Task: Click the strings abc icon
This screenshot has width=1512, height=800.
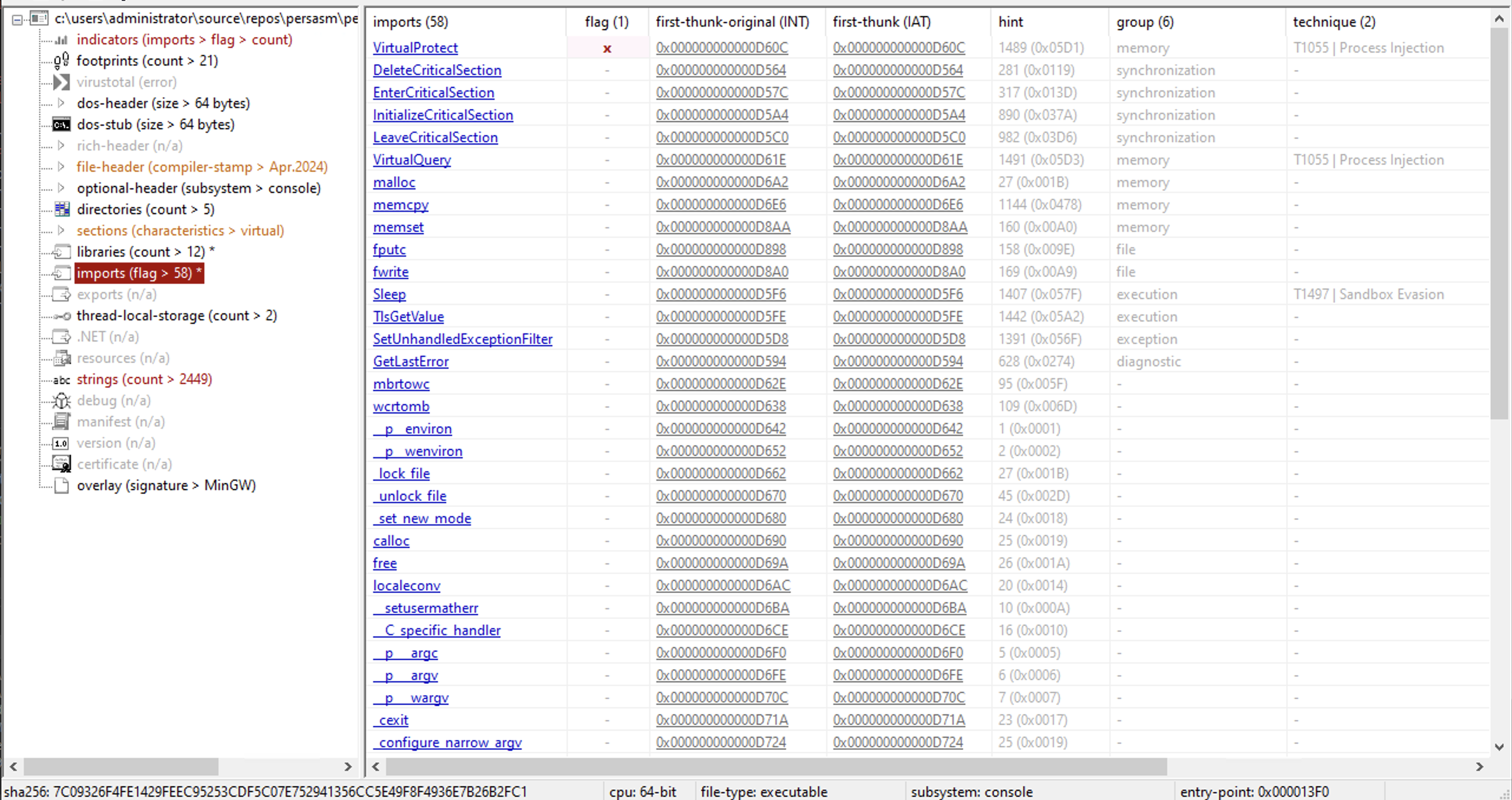Action: click(x=61, y=379)
